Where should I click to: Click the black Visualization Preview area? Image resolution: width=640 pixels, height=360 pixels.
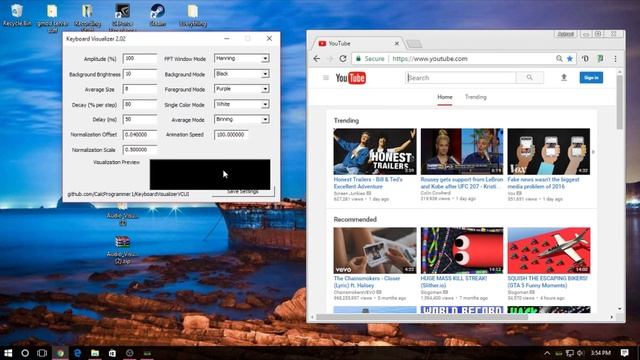coord(210,174)
